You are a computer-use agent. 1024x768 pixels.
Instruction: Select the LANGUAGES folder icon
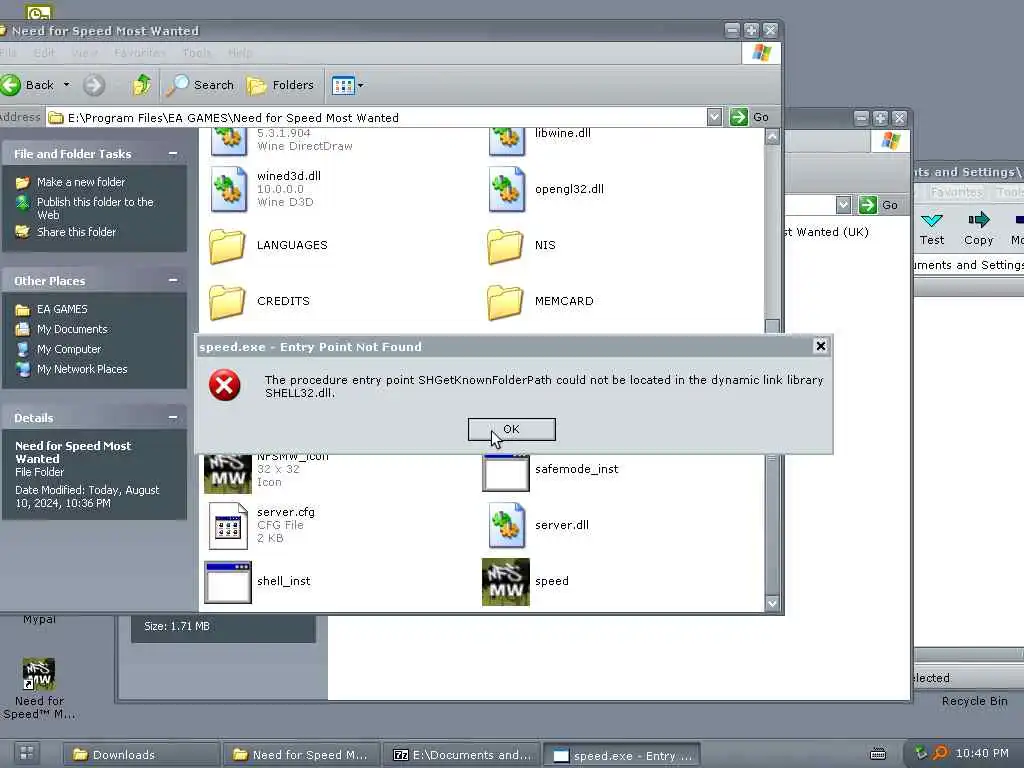click(x=227, y=246)
